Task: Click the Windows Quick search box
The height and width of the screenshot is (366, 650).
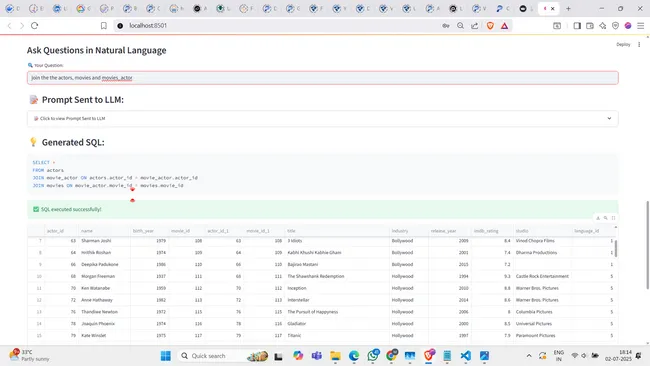Action: [224, 356]
